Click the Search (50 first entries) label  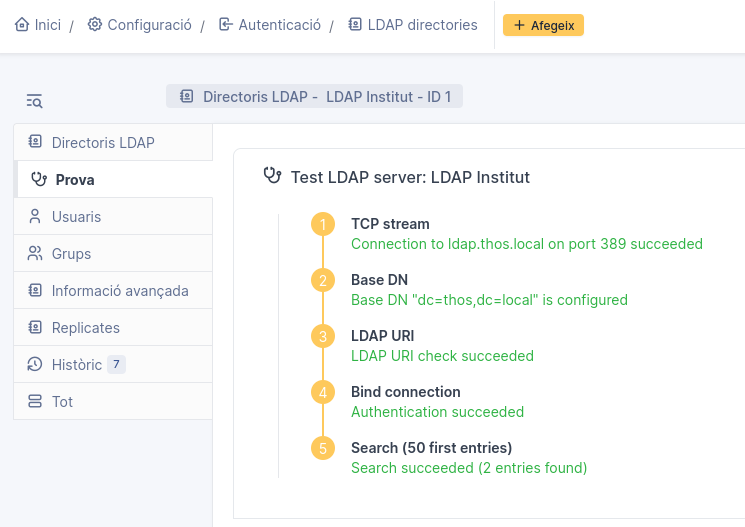[431, 448]
